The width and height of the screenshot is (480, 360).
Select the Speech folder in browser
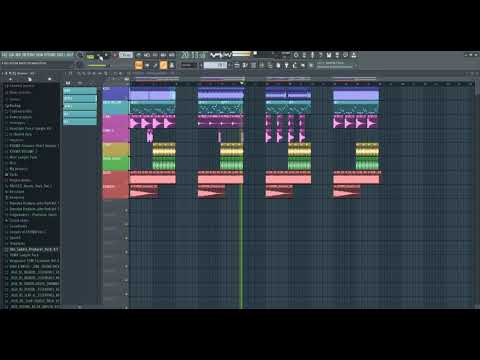pos(15,238)
